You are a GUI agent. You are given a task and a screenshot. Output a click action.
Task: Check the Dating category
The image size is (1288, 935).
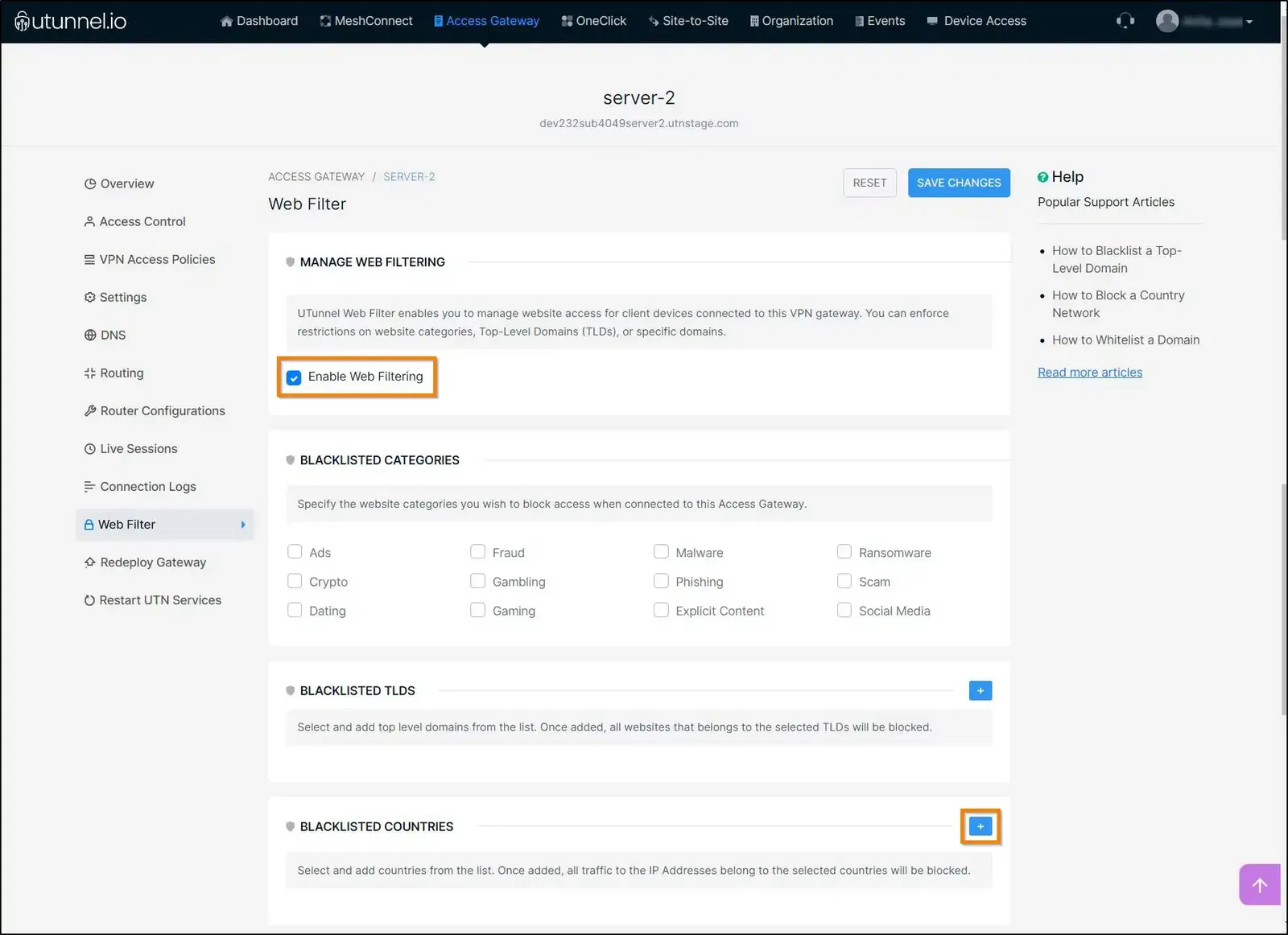click(x=295, y=610)
